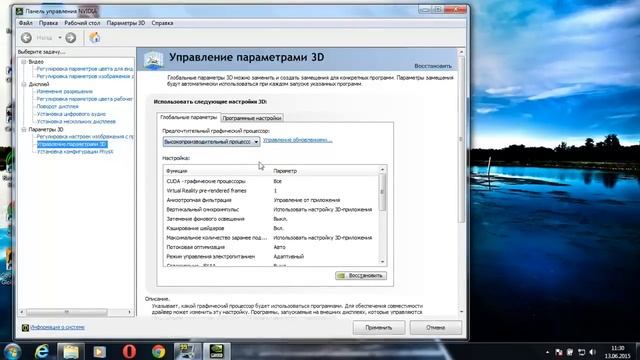Image resolution: width=640 pixels, height=360 pixels.
Task: Select Регулировка параметров изображения under Видео
Action: [x=85, y=76]
